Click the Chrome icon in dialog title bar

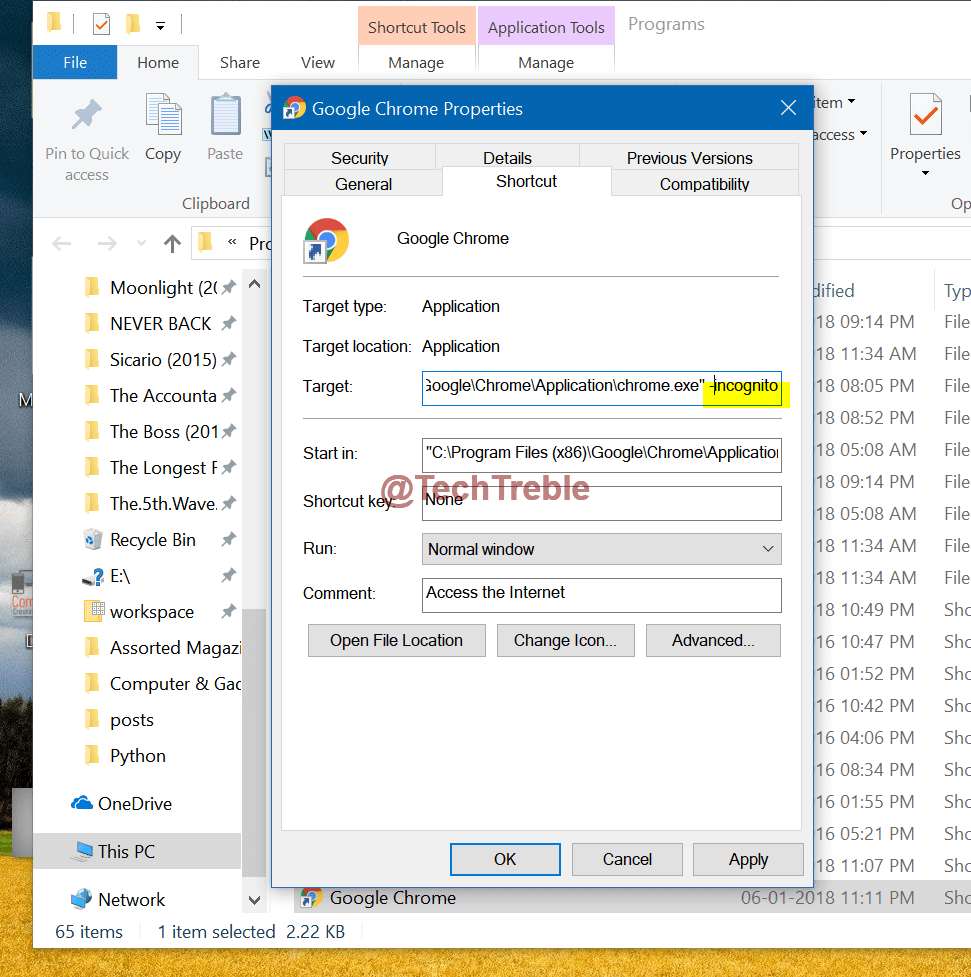[x=294, y=108]
